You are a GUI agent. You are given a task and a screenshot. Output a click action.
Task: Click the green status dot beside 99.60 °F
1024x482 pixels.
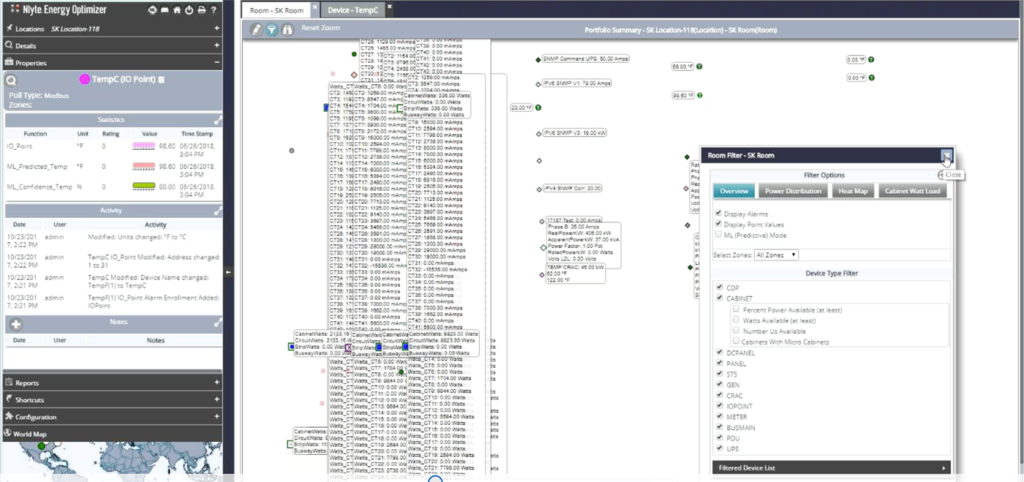coord(699,95)
